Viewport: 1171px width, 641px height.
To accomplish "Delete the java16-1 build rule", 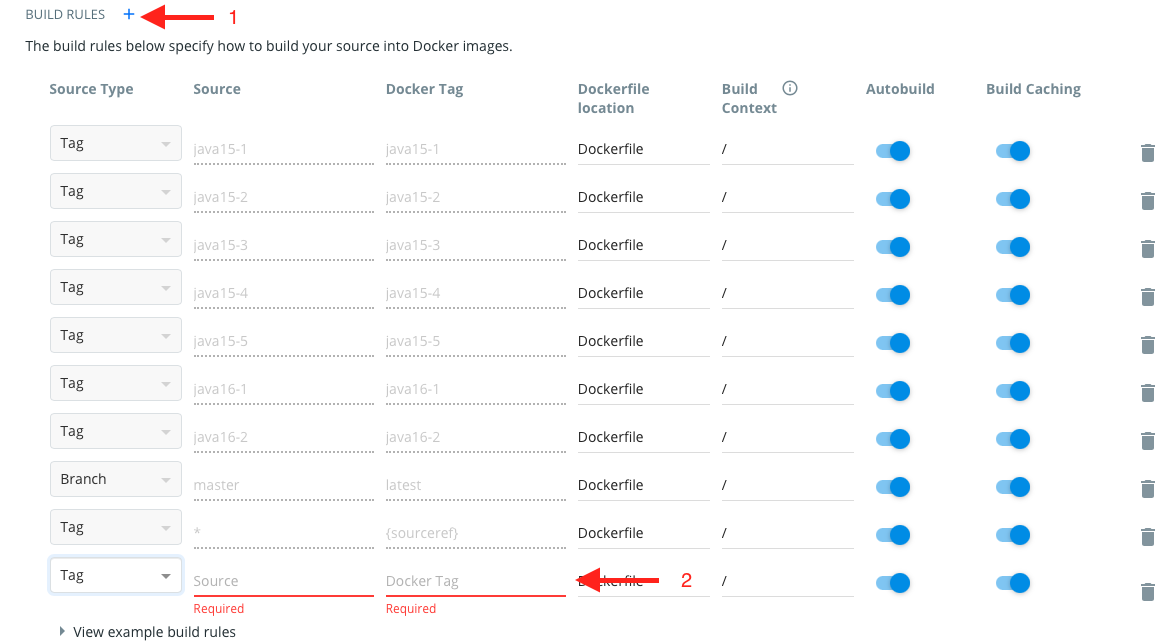I will pos(1147,393).
